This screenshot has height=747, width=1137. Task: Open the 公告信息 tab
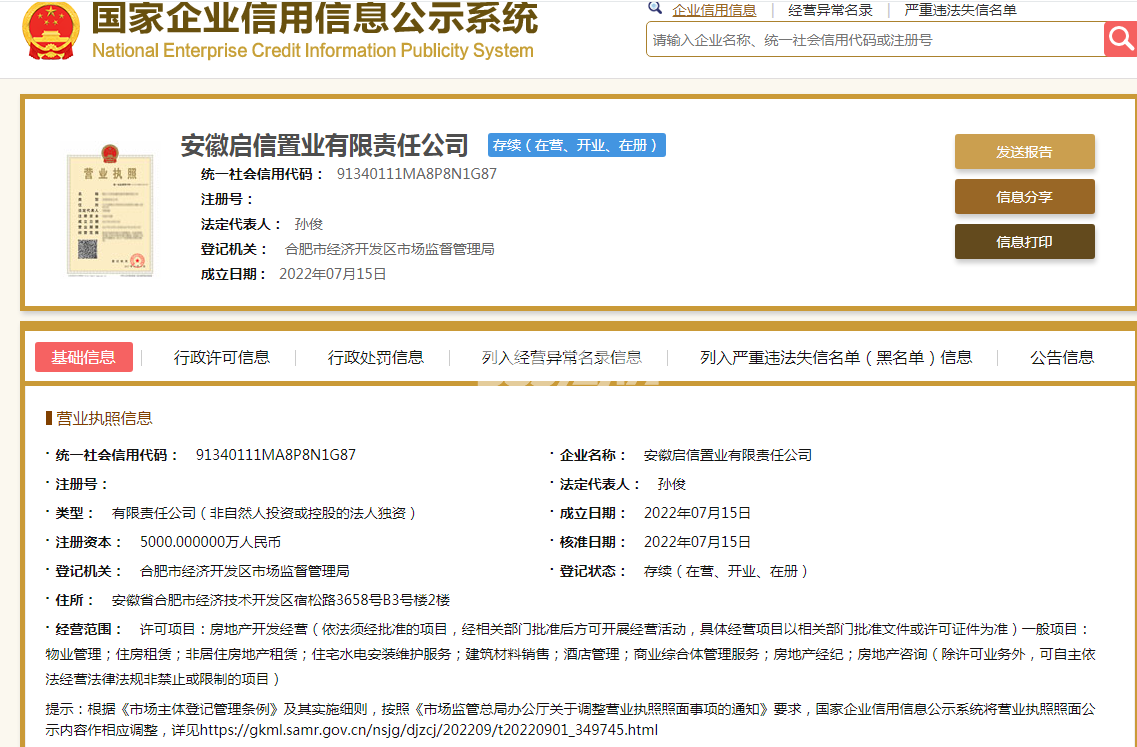(x=1062, y=357)
